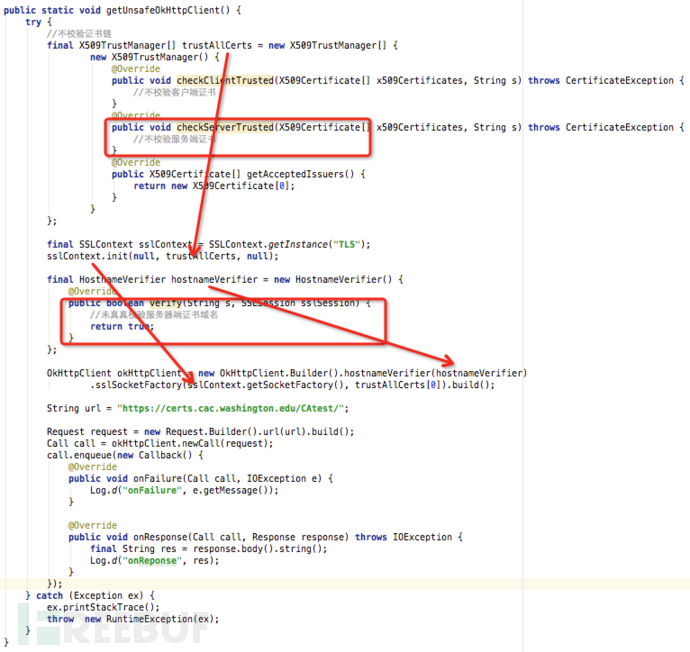The width and height of the screenshot is (690, 652).
Task: Click the ex.printStackTrace() line
Action: tap(103, 607)
